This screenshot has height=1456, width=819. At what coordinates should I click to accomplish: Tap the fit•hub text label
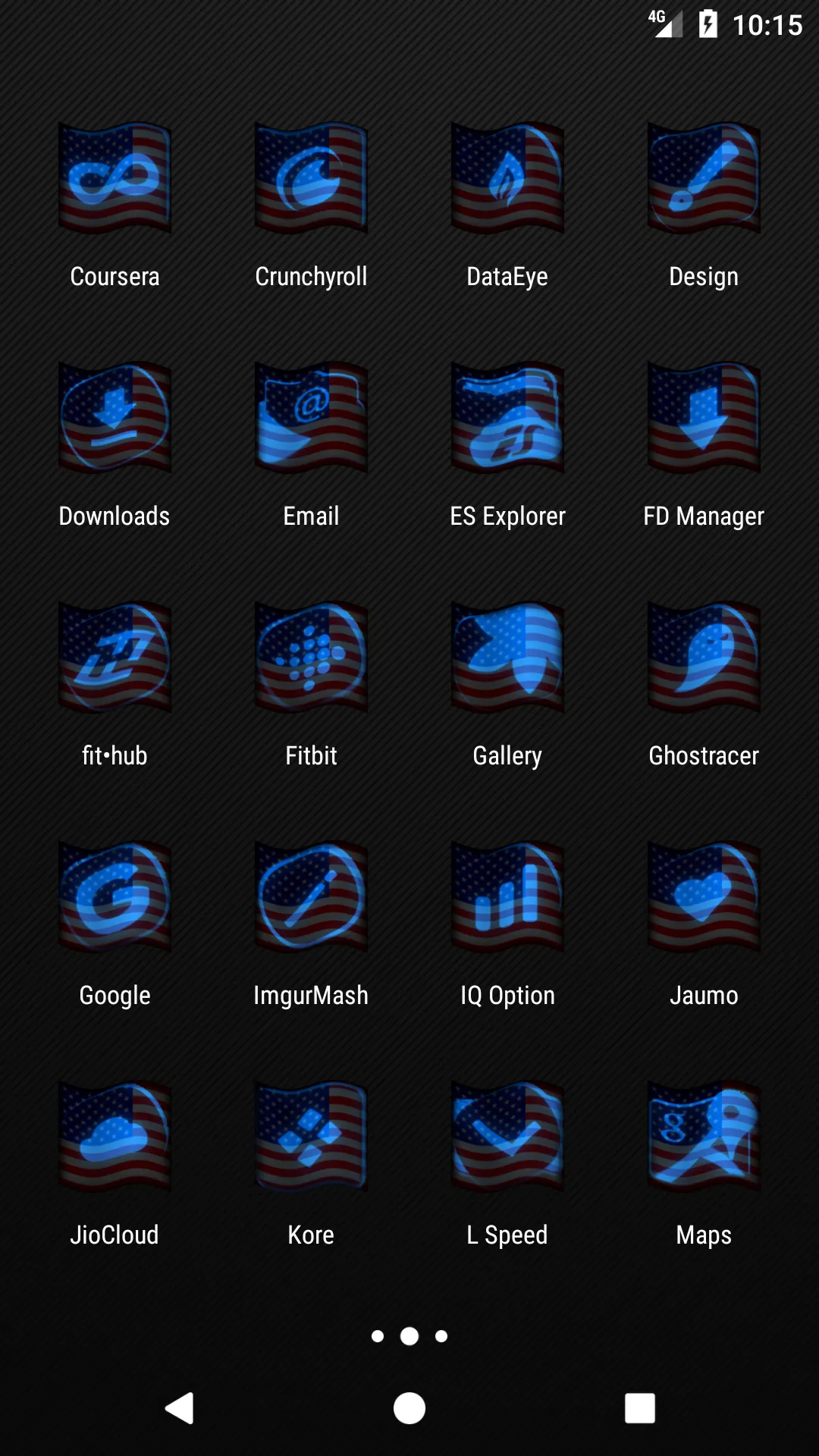(115, 756)
